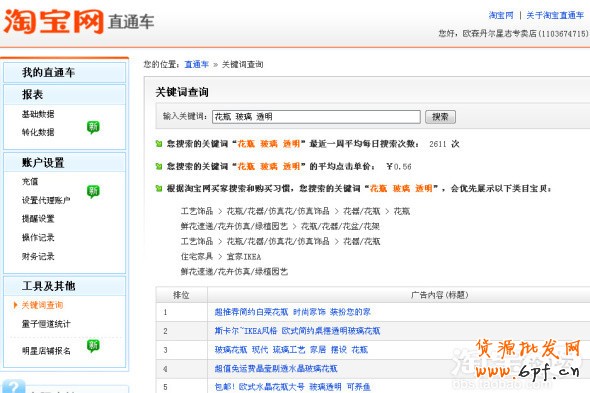Open the 直通车 breadcrumb link

pos(196,64)
